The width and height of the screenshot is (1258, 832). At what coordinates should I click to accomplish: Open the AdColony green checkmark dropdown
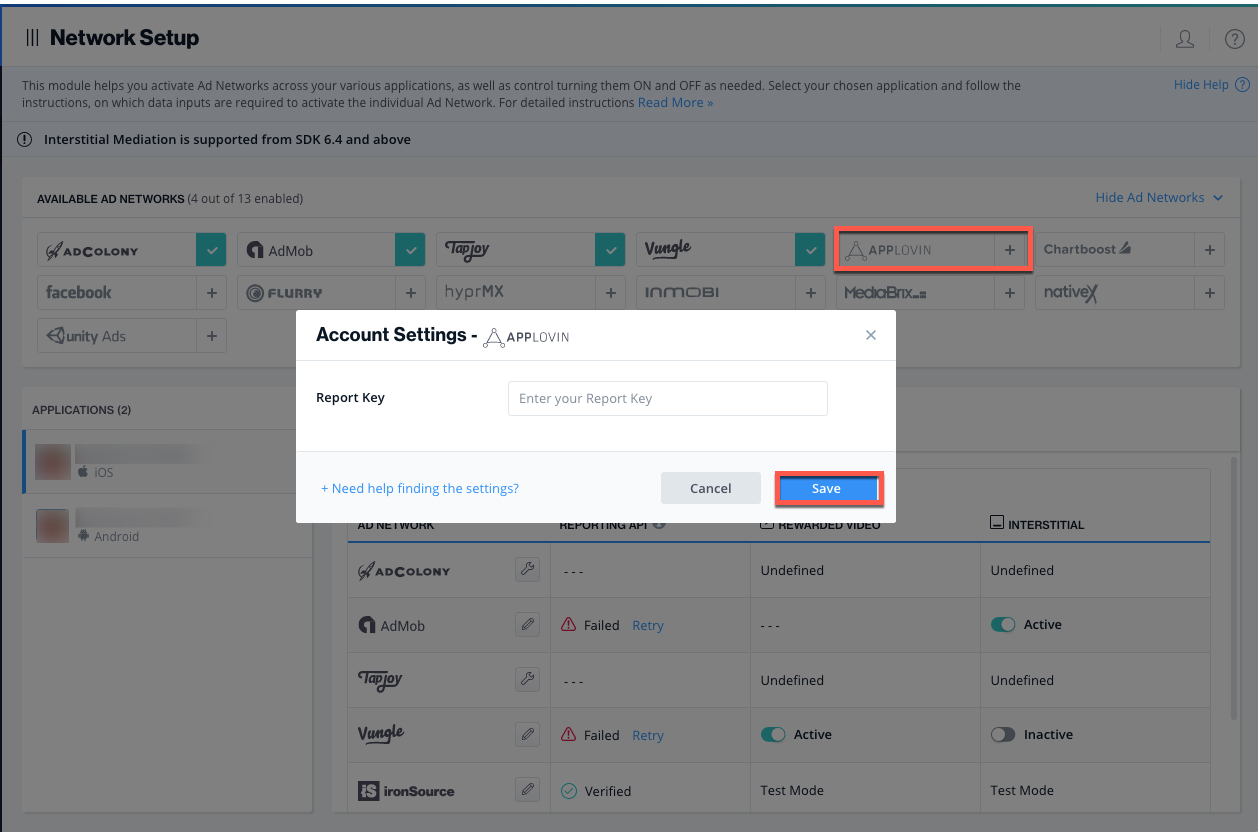tap(210, 249)
